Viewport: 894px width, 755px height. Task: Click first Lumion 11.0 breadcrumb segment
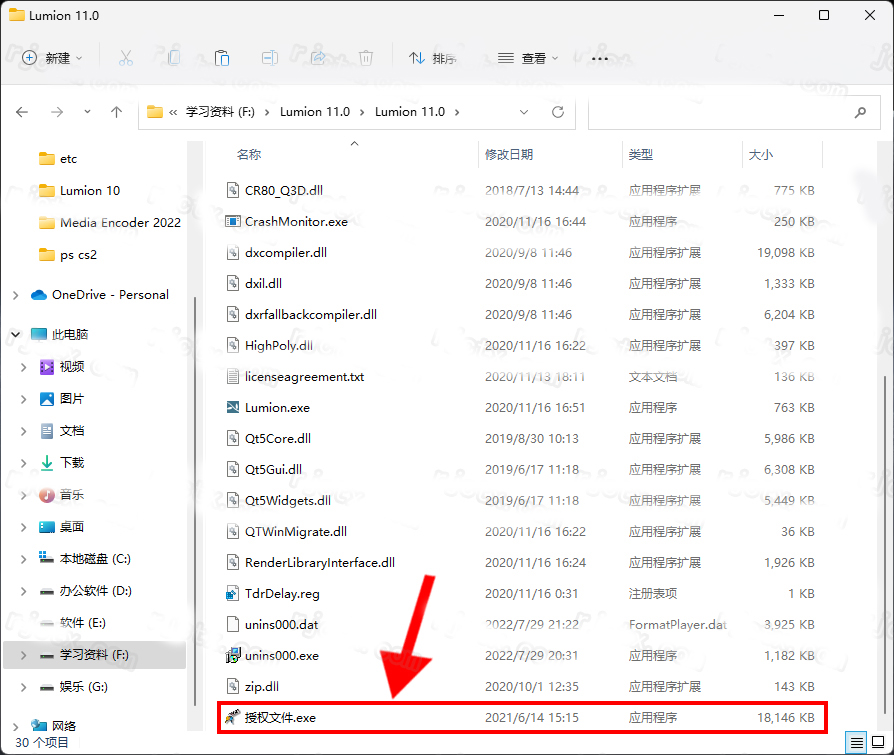click(315, 112)
